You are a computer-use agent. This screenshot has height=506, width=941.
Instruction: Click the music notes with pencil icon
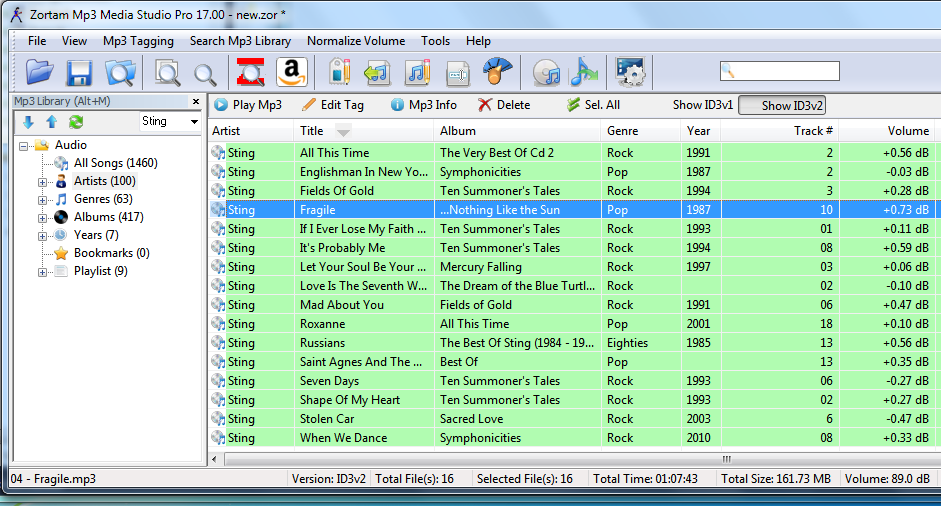click(418, 72)
